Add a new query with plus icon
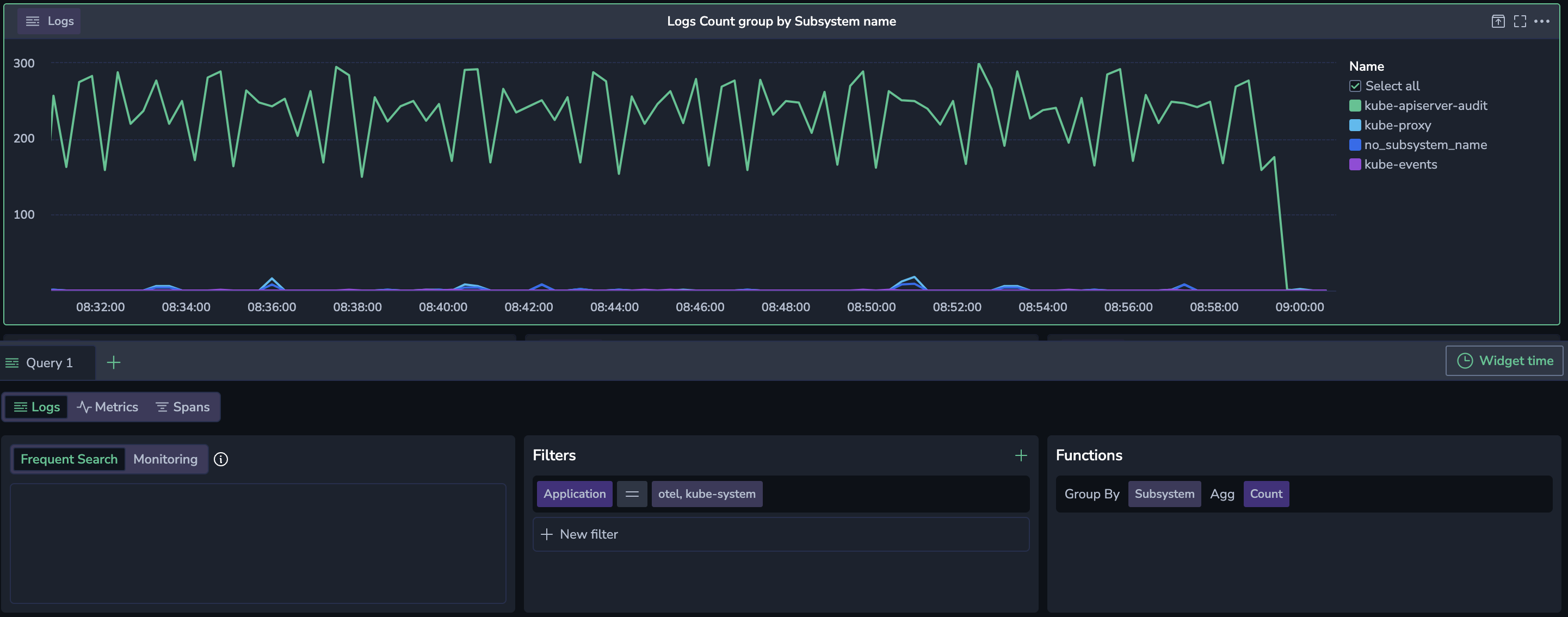The width and height of the screenshot is (1568, 617). 114,363
